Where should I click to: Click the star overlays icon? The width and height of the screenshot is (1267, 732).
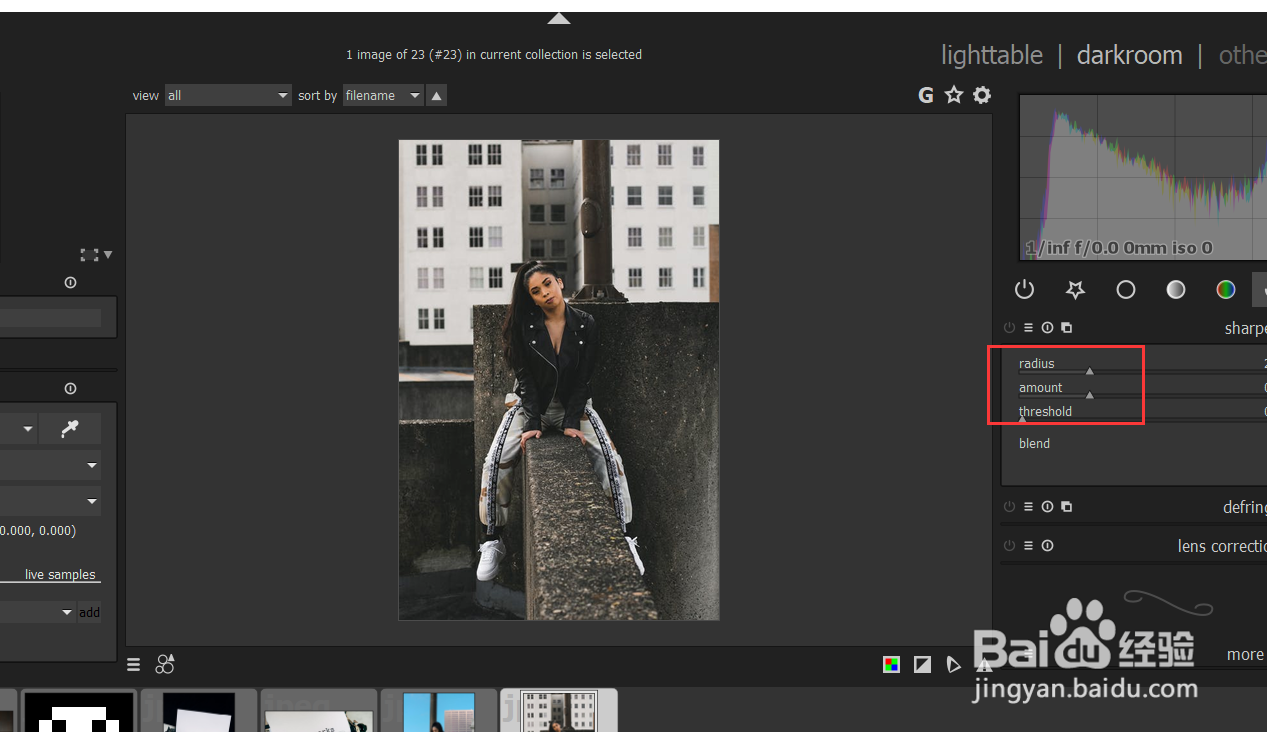click(954, 95)
